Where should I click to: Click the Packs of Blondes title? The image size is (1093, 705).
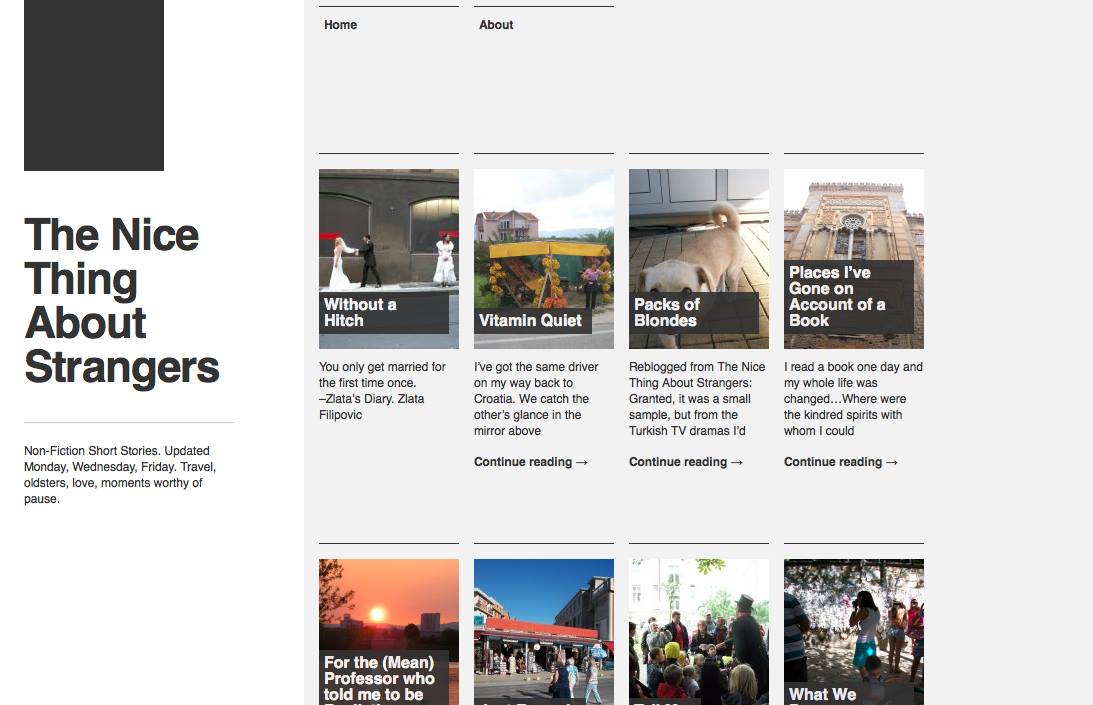tap(667, 312)
